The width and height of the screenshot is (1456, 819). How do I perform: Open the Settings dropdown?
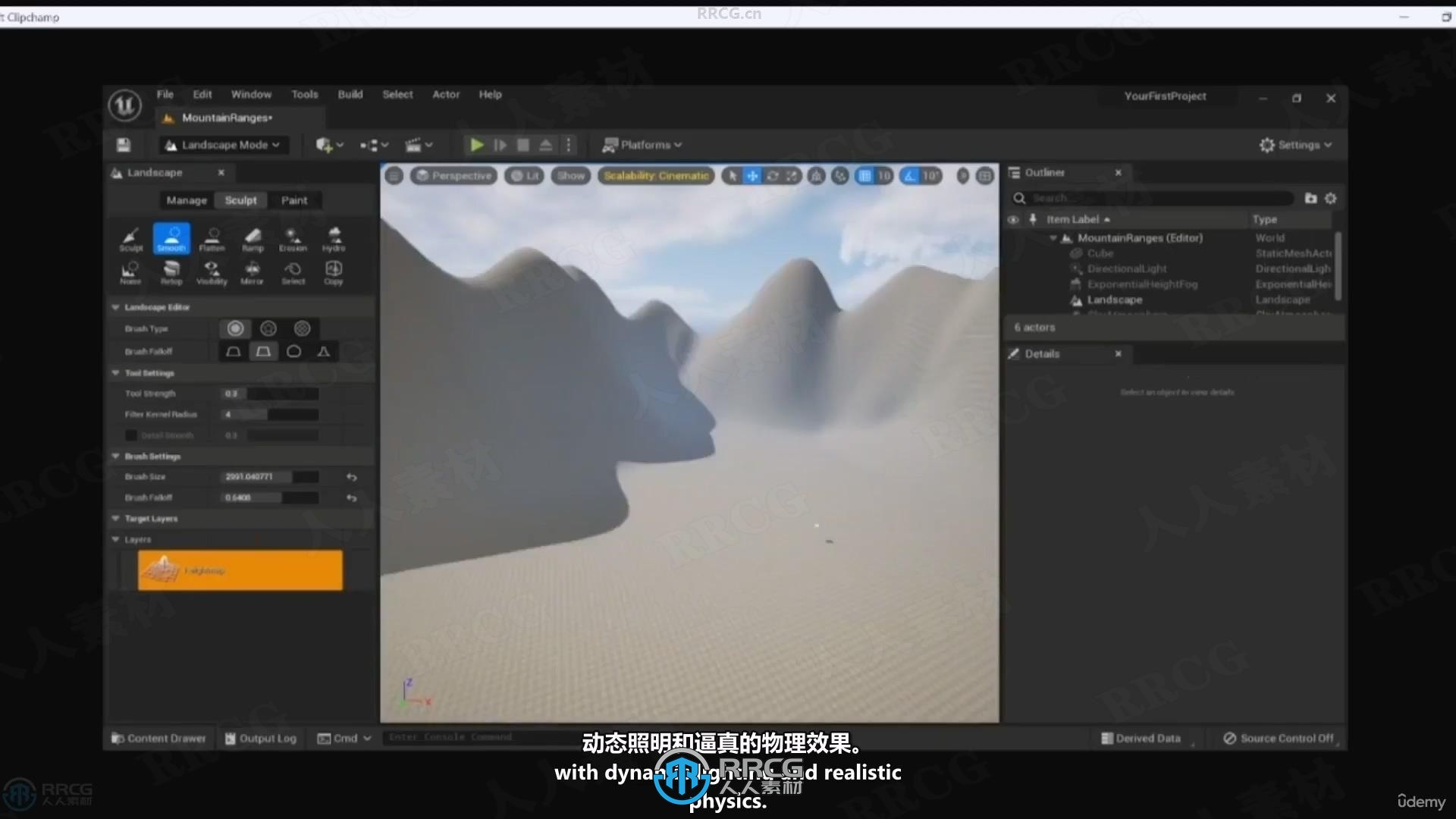coord(1295,145)
